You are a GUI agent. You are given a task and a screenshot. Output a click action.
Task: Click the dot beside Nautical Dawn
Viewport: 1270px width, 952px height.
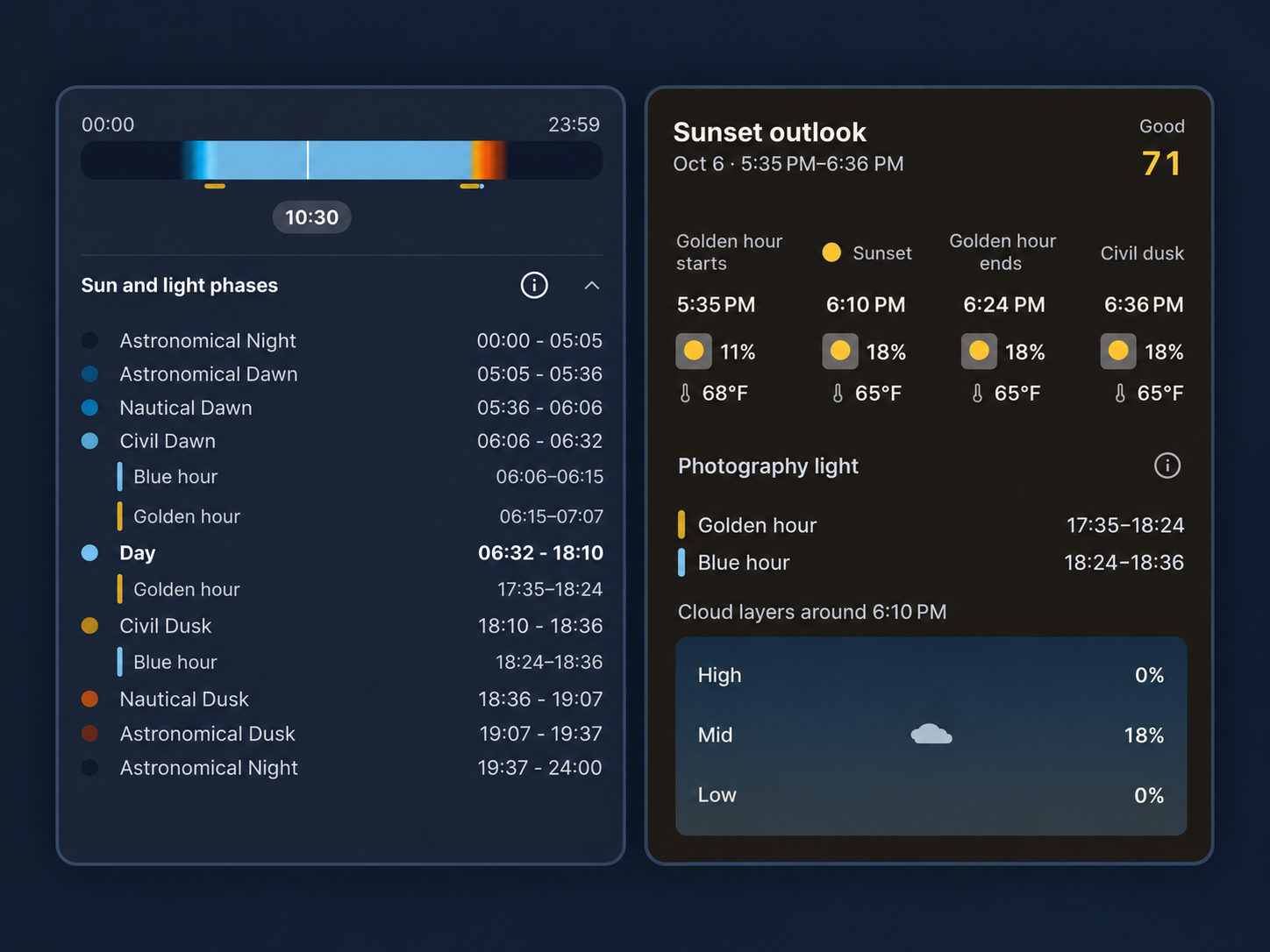pos(89,408)
